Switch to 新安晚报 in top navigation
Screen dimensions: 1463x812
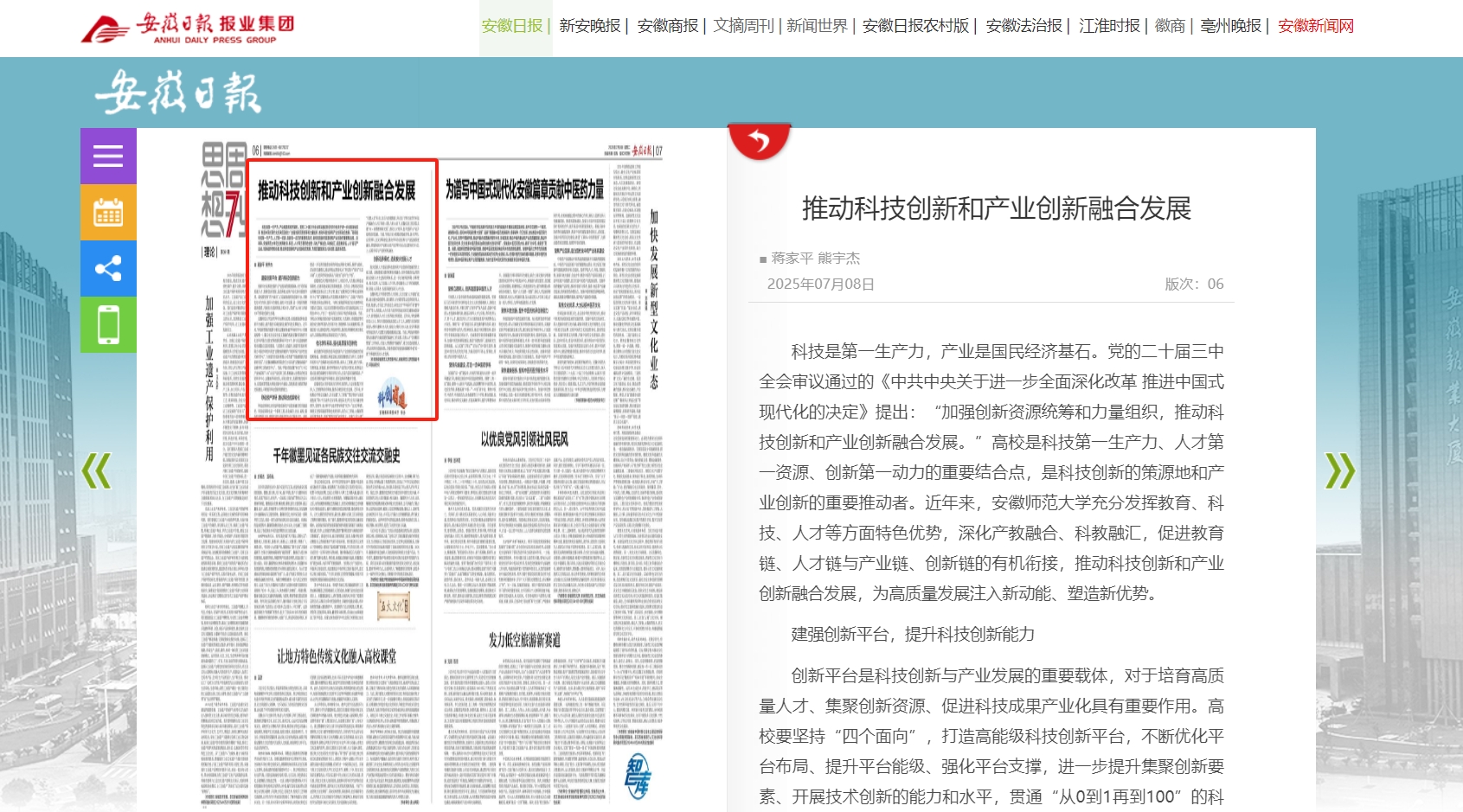coord(589,26)
